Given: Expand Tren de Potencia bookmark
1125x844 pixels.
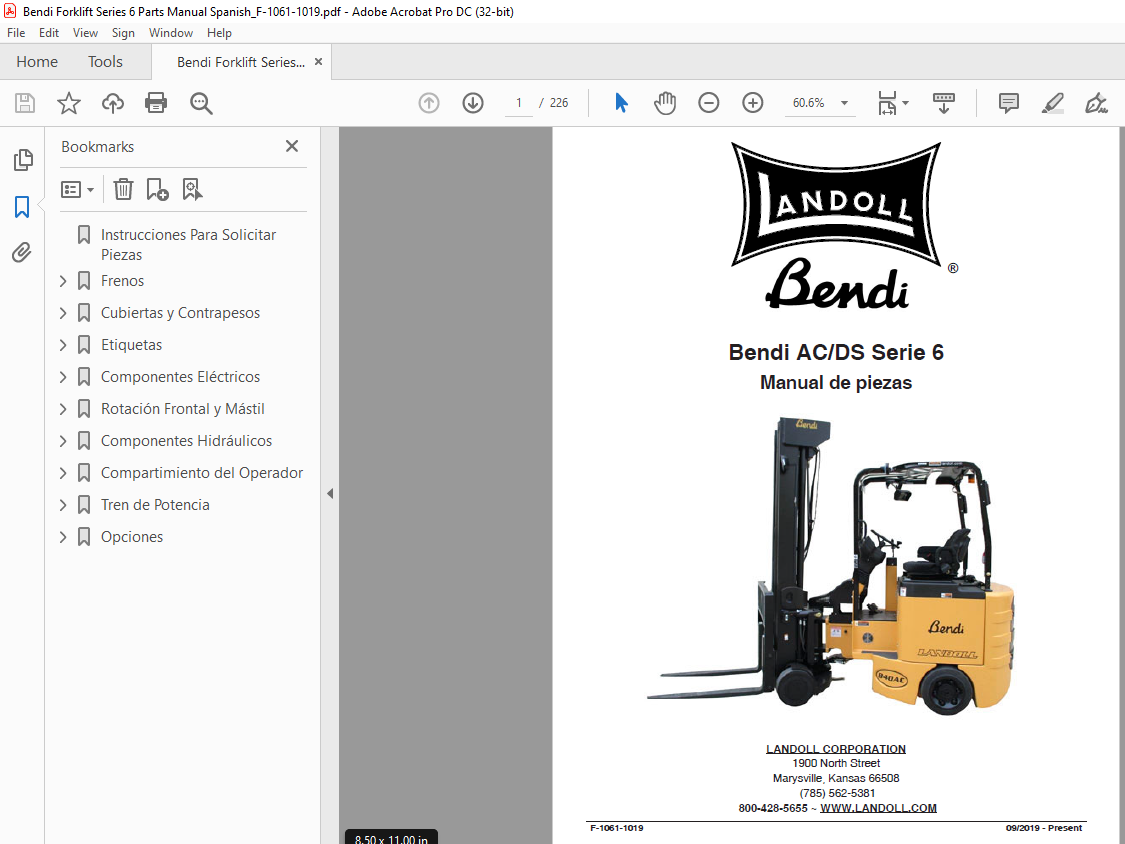Looking at the screenshot, I should (63, 505).
